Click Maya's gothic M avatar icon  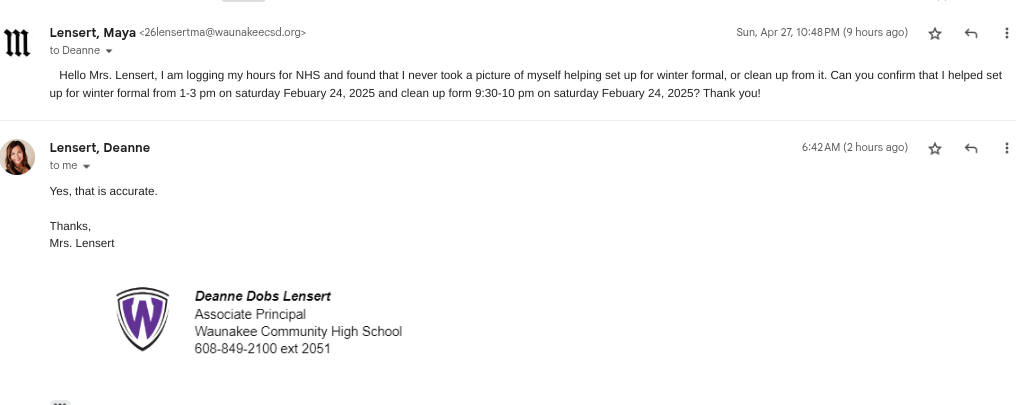coord(18,42)
